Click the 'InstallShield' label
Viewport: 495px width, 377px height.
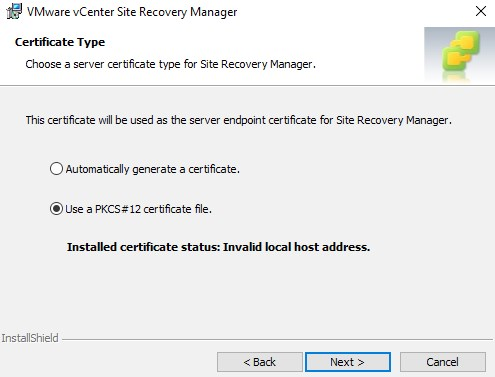point(30,338)
